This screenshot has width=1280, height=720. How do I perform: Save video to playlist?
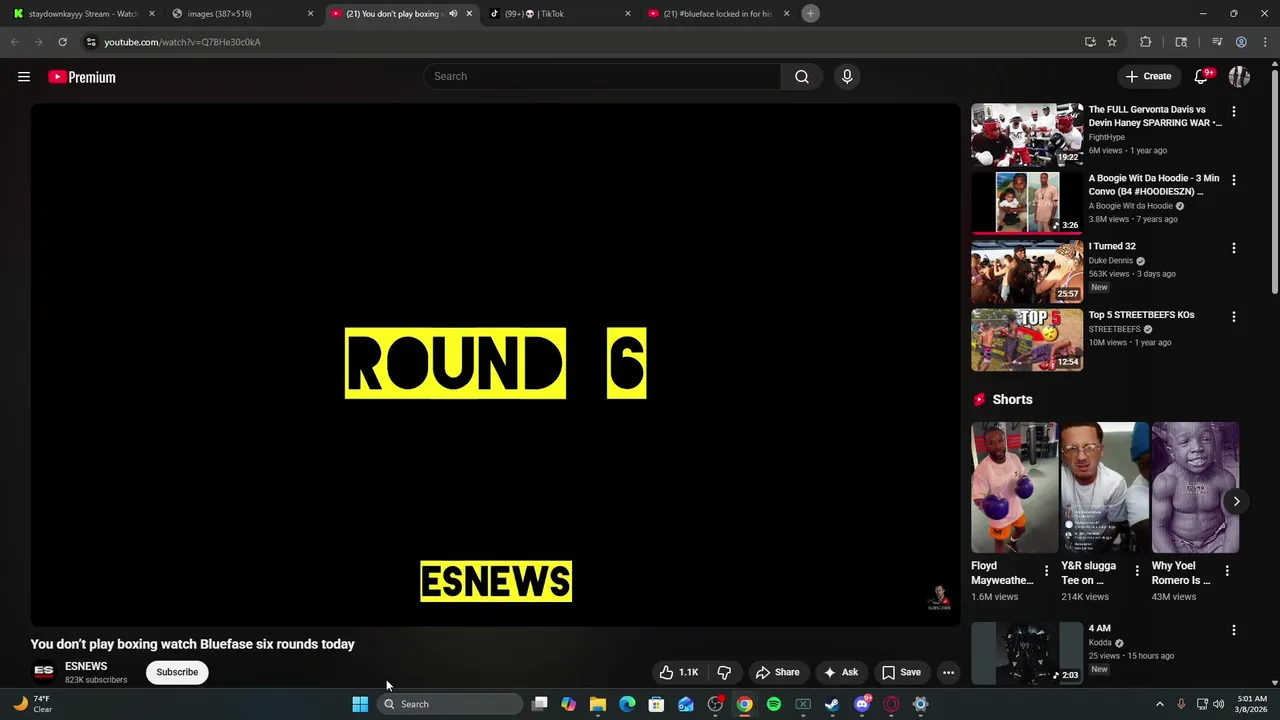click(x=901, y=672)
